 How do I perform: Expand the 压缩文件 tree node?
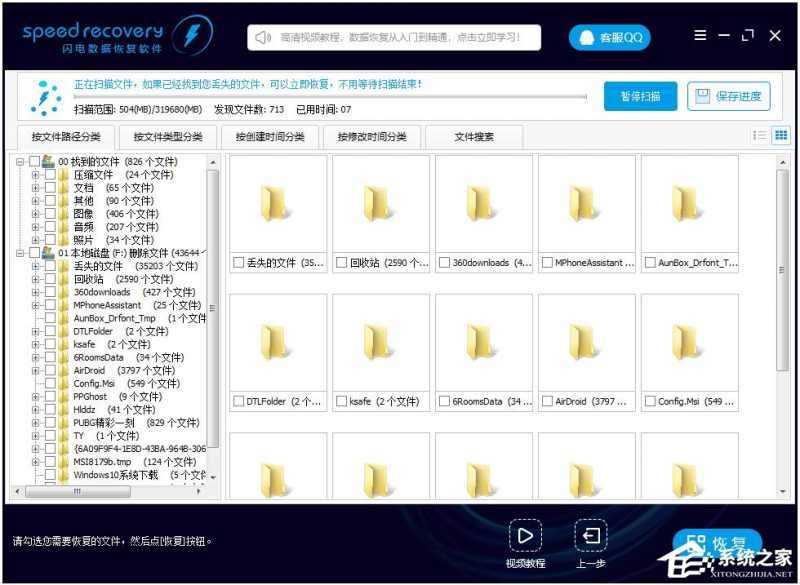36,175
